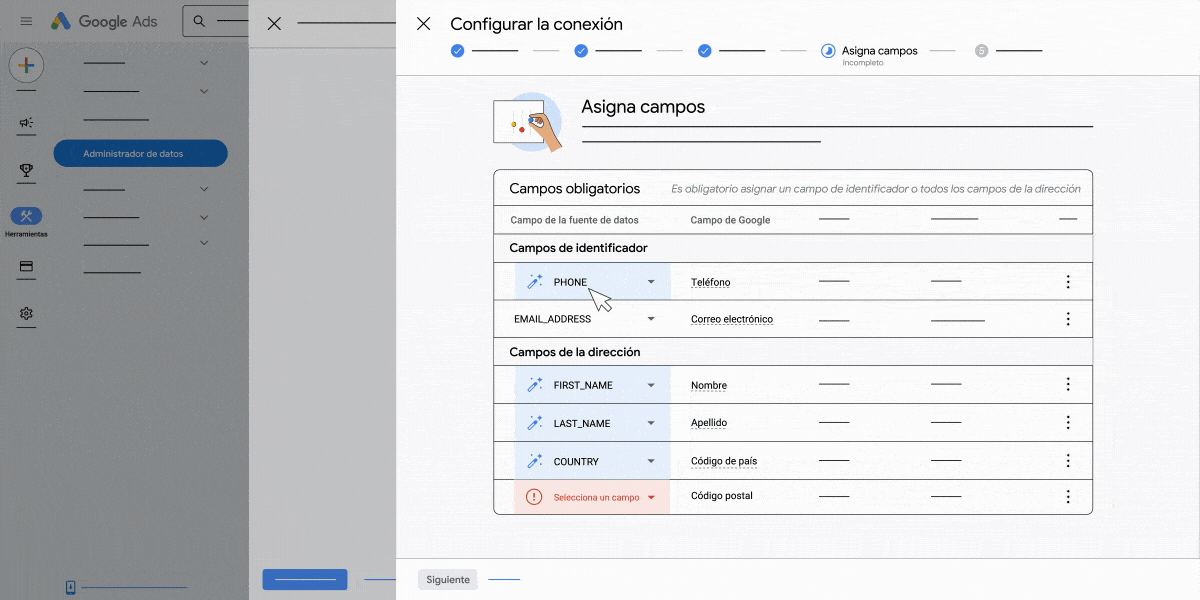Go to the first completed stepper step
The height and width of the screenshot is (600, 1200).
(x=457, y=50)
